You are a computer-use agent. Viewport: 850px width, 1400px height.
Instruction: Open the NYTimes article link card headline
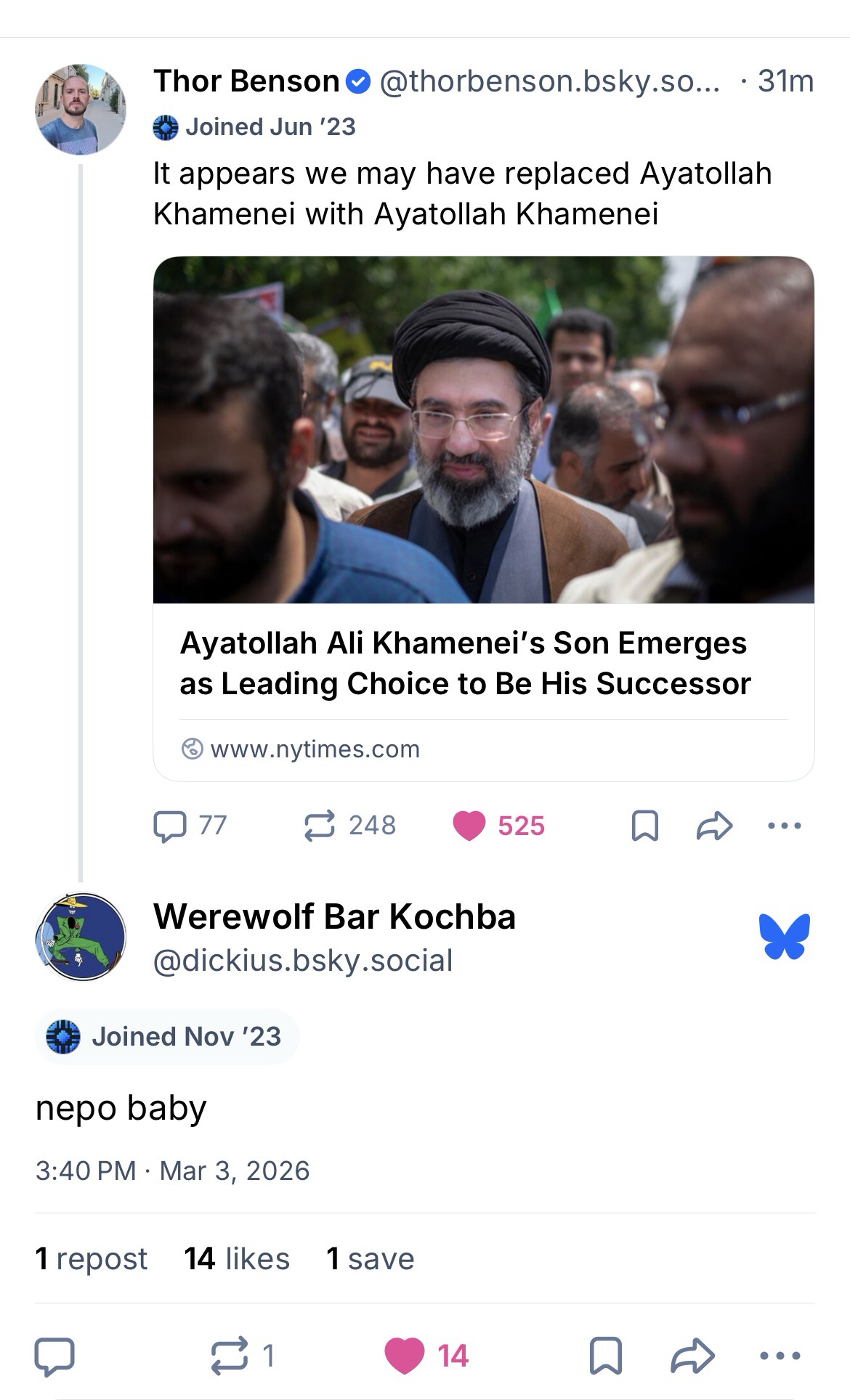(465, 664)
